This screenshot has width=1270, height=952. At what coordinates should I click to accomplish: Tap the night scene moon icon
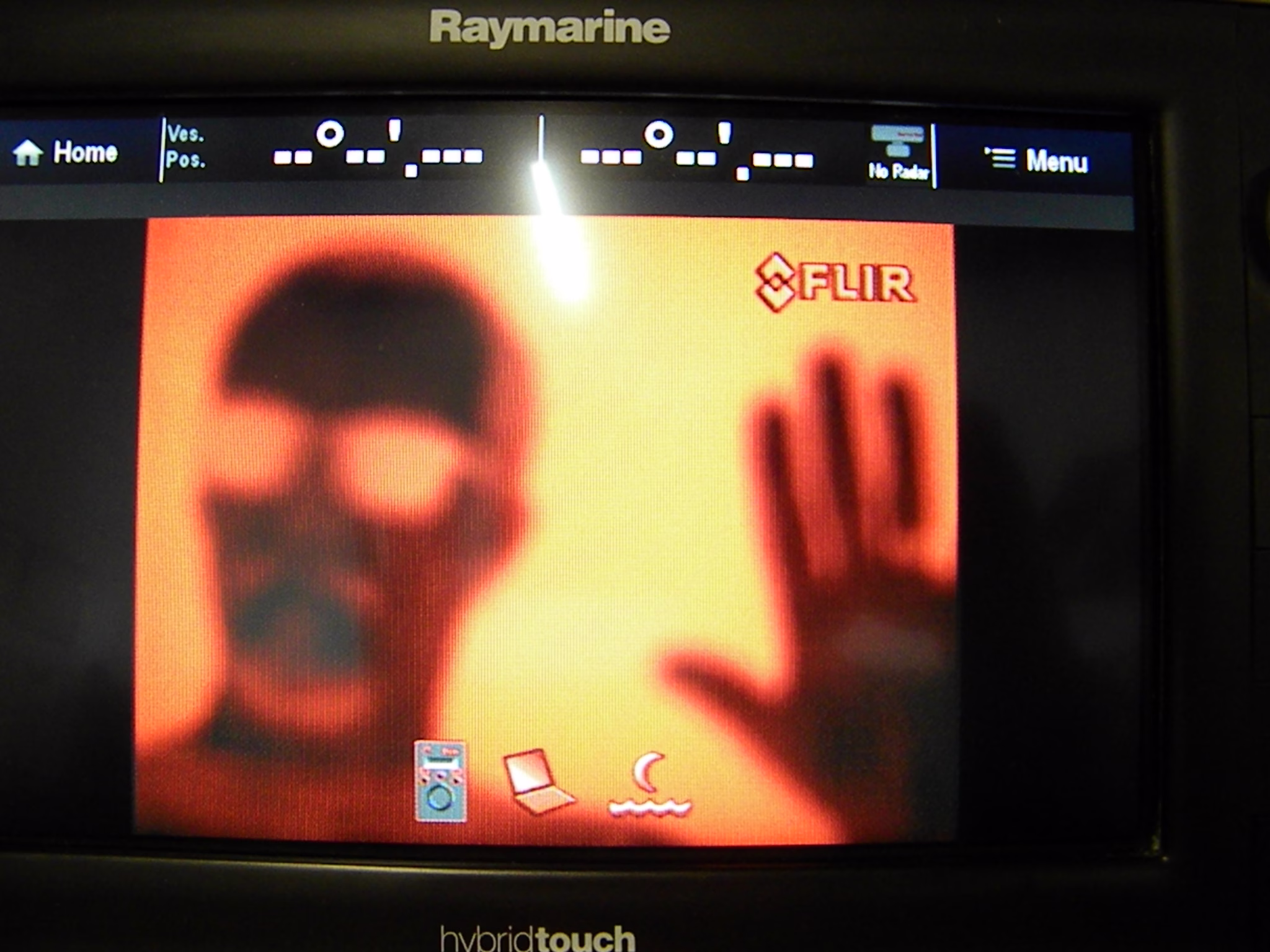click(649, 785)
